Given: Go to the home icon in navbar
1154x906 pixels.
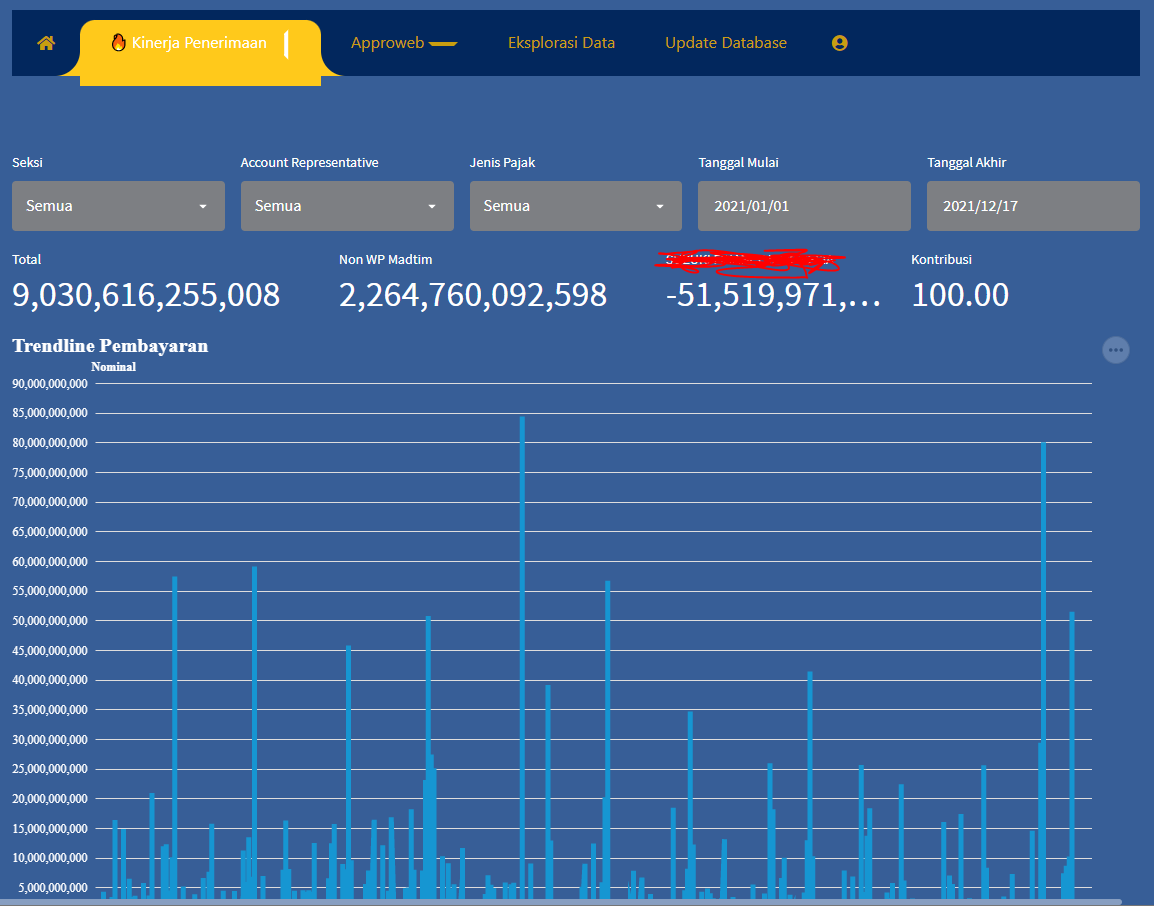Looking at the screenshot, I should pos(46,43).
